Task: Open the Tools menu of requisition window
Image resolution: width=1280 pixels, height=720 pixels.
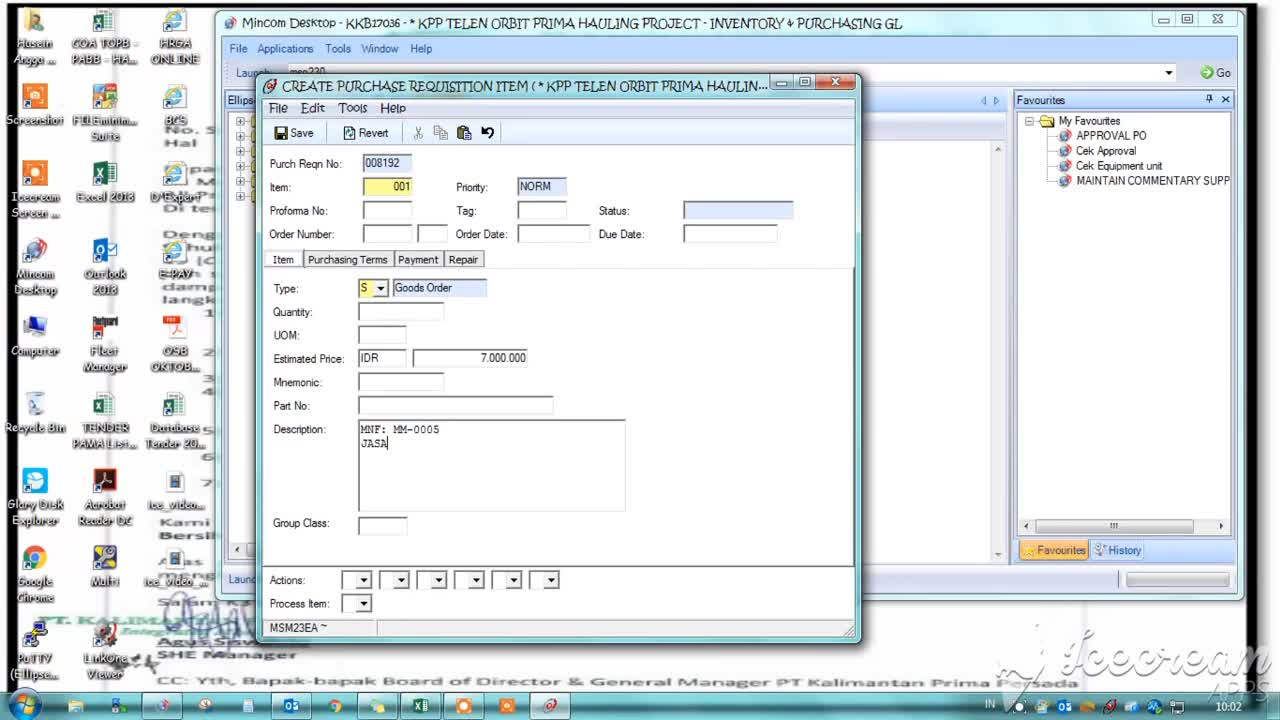Action: coord(352,108)
